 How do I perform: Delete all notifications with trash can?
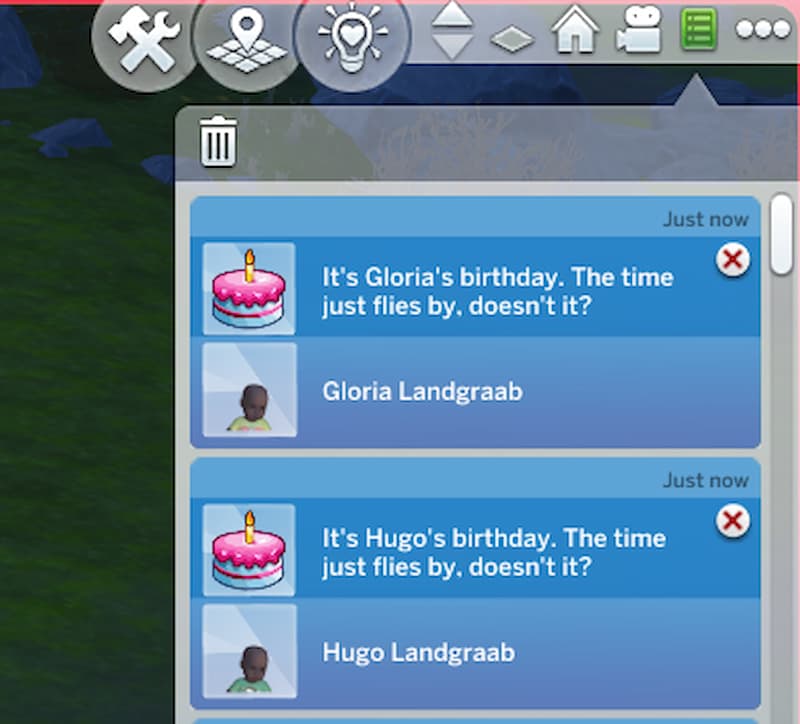pyautogui.click(x=218, y=141)
